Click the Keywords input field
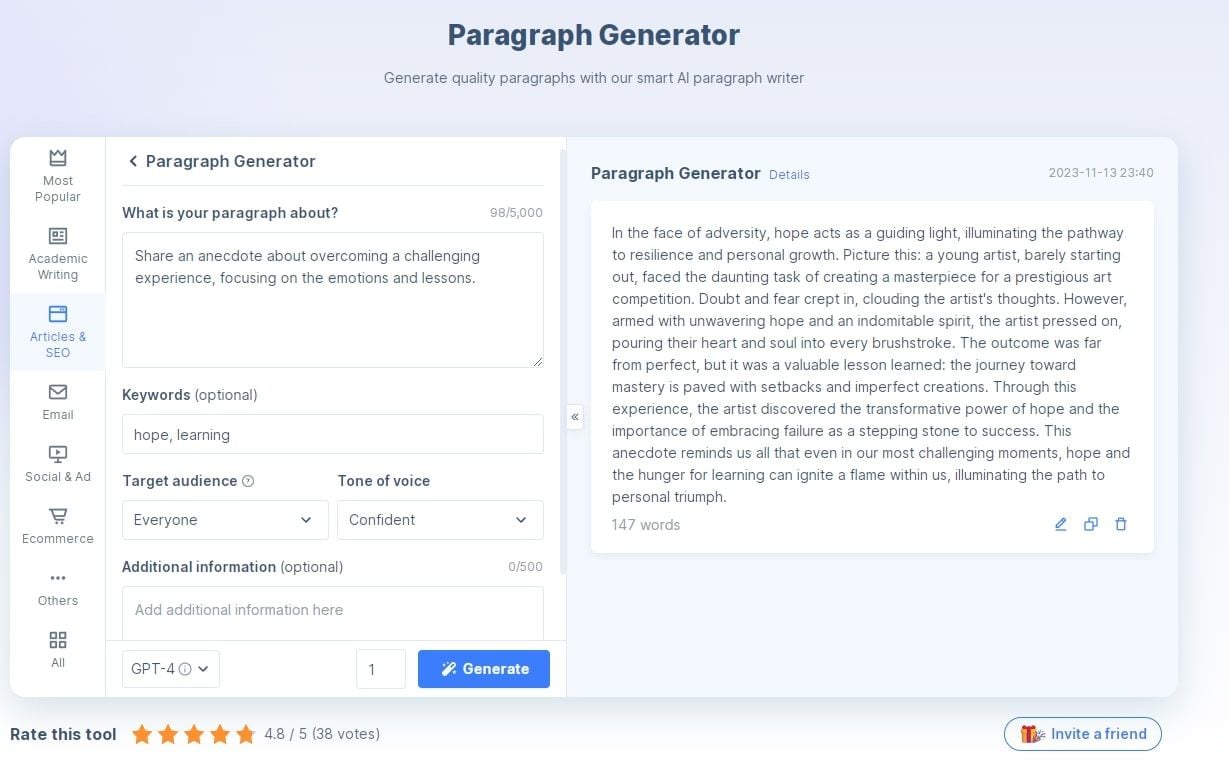This screenshot has height=767, width=1229. pos(333,434)
